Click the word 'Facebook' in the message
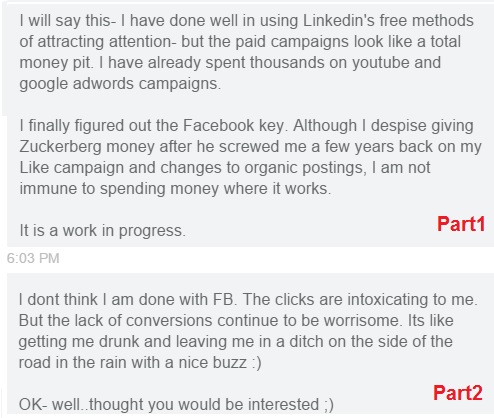Viewport: 494px width, 418px height. tap(218, 126)
